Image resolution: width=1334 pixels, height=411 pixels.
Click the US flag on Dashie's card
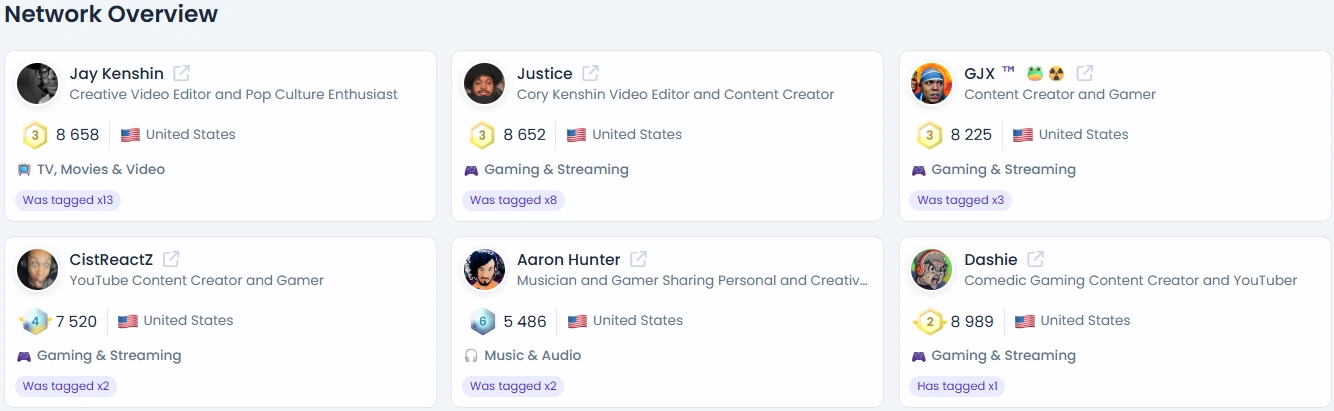pyautogui.click(x=1025, y=321)
